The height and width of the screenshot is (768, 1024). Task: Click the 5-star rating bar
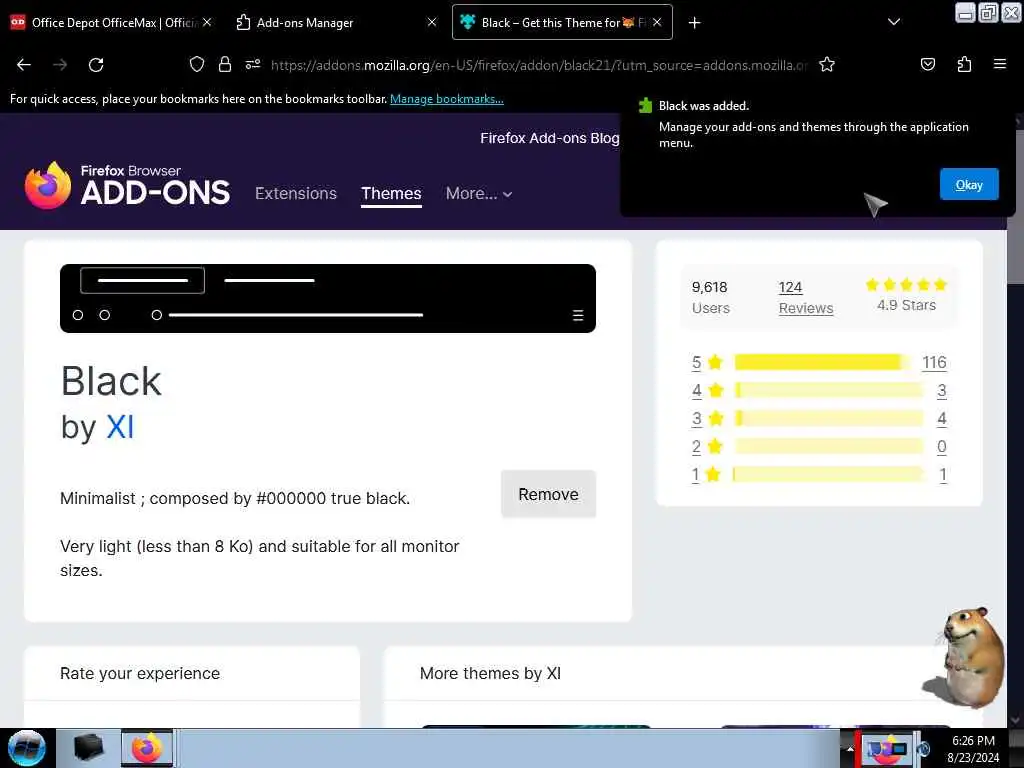tap(823, 362)
